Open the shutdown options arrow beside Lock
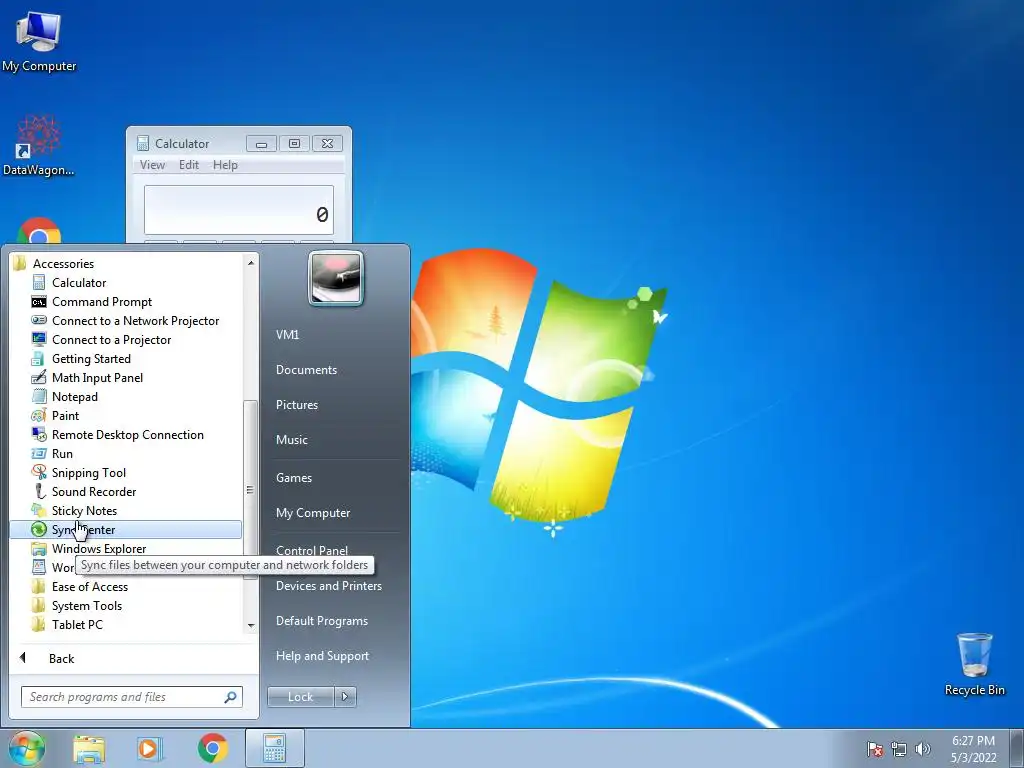 (345, 697)
